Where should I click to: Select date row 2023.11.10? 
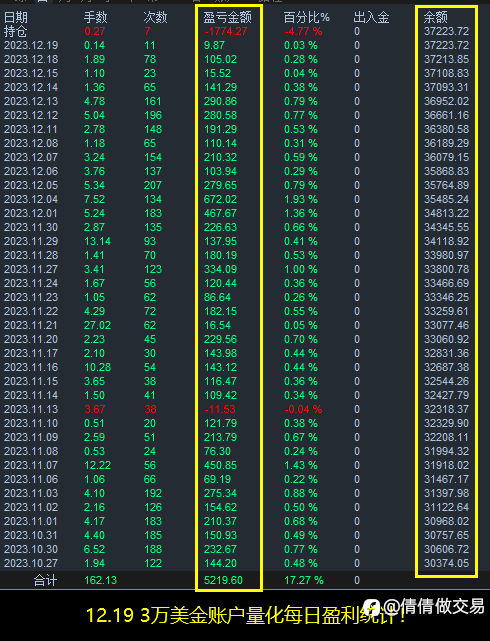click(31, 424)
